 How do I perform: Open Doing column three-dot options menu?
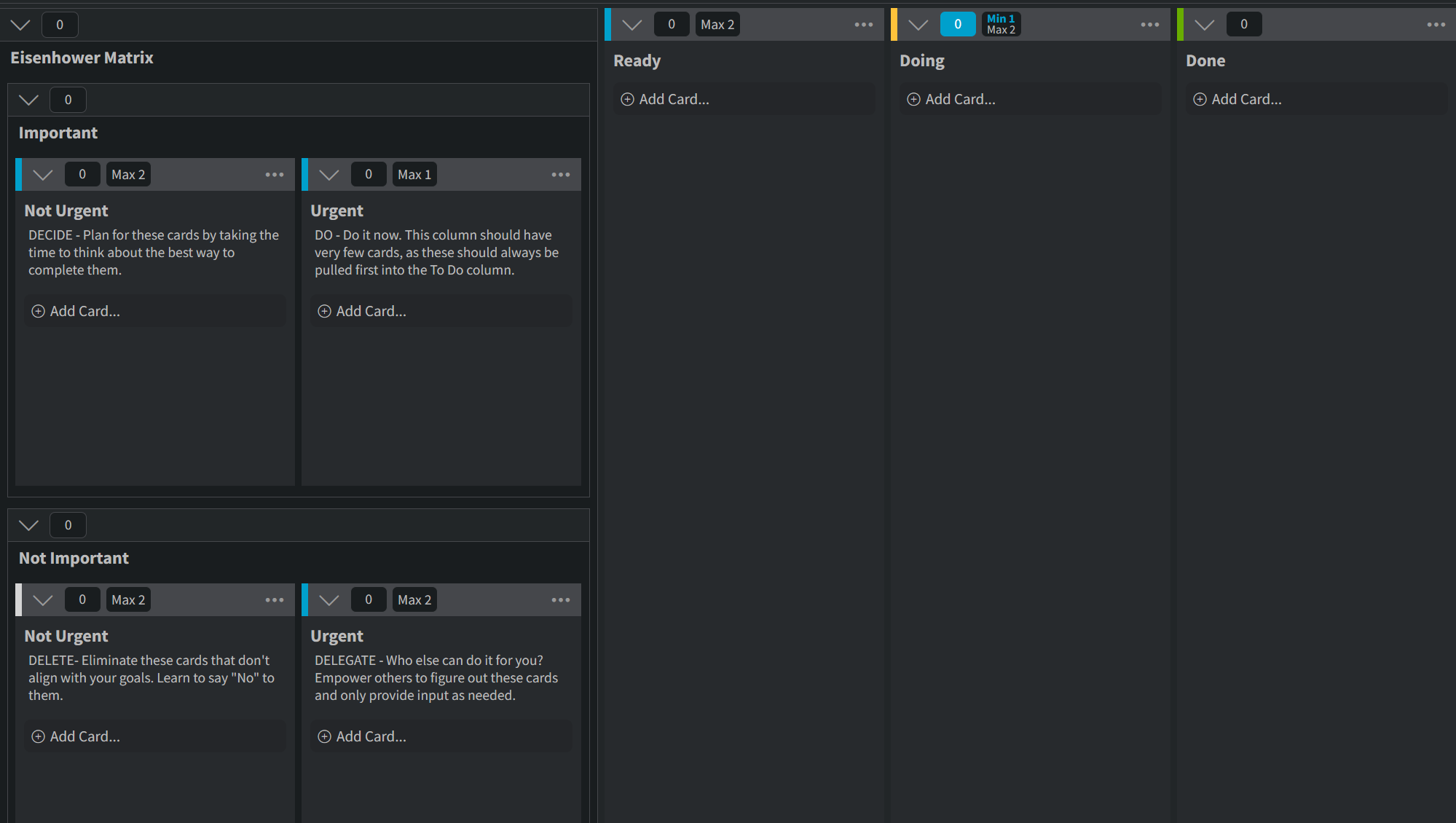pos(1150,25)
